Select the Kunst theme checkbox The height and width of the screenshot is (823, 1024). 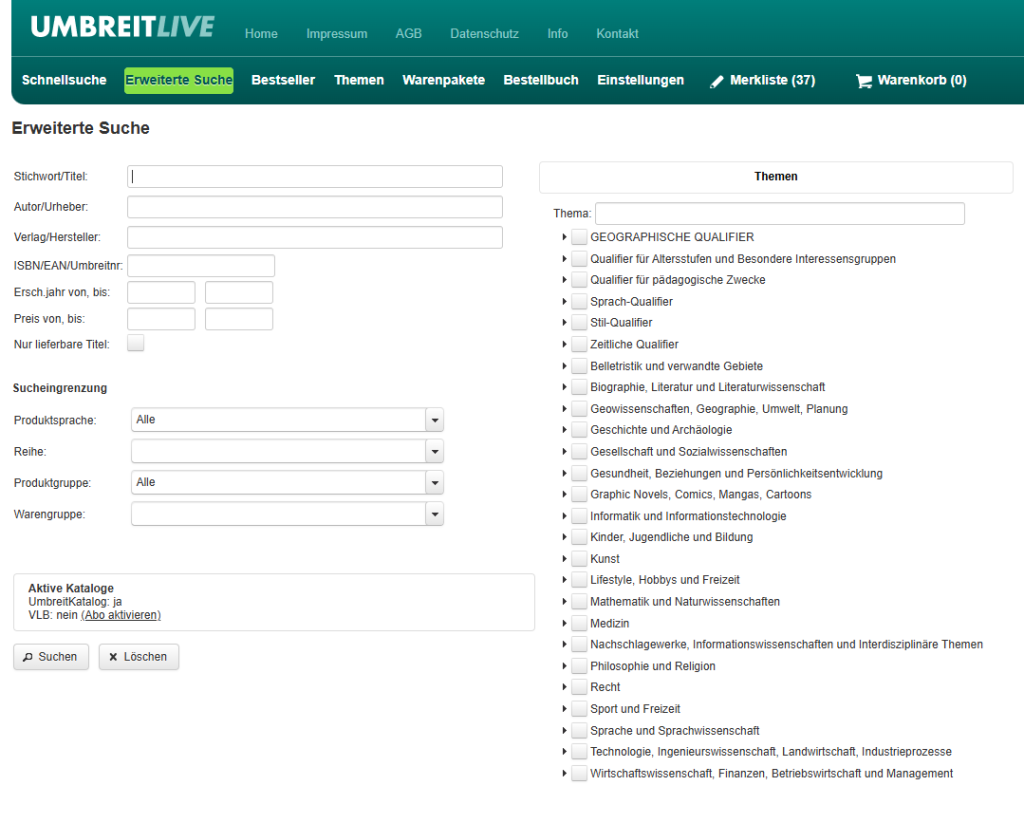pyautogui.click(x=579, y=559)
